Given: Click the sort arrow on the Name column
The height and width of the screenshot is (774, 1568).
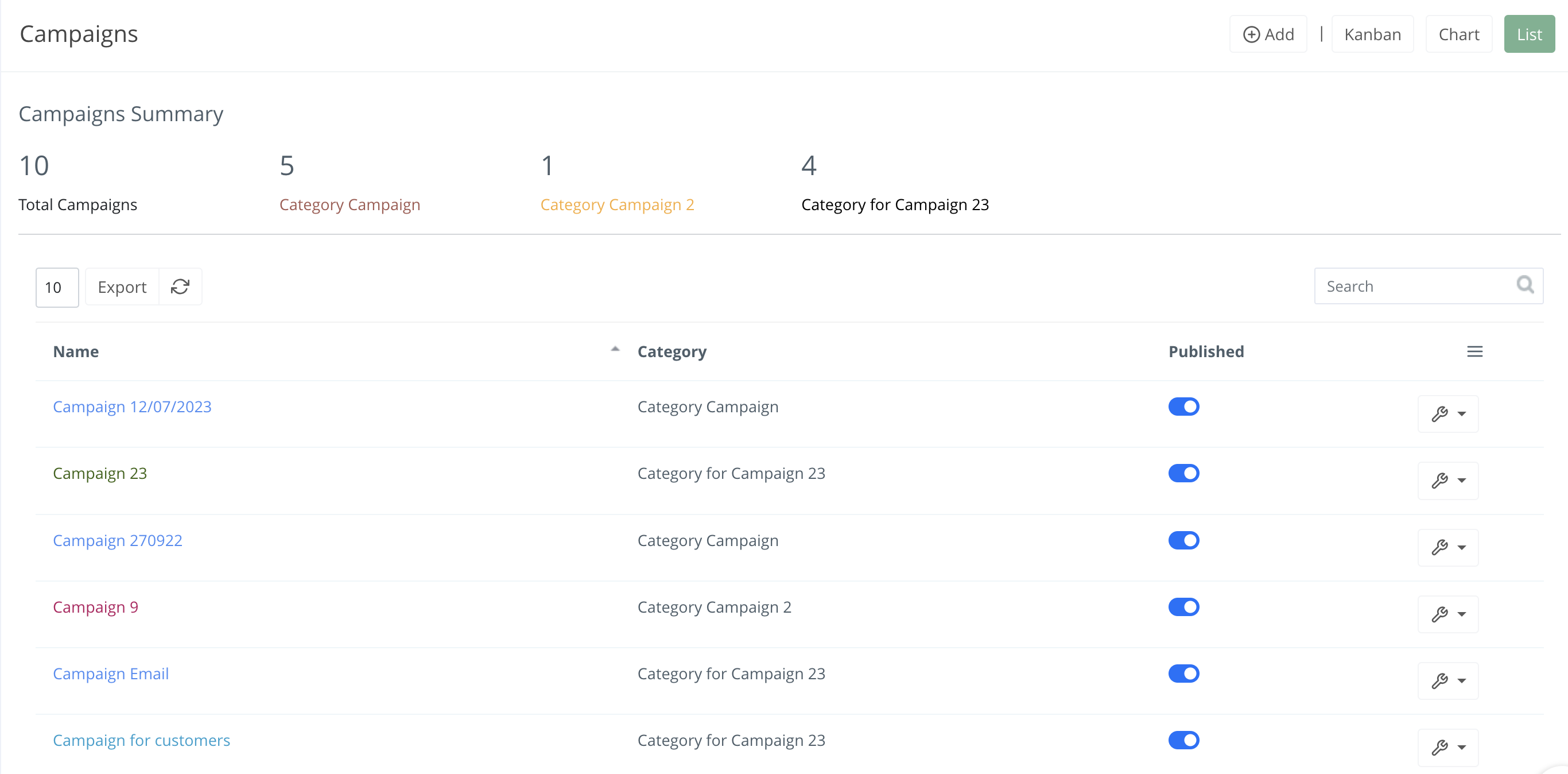Looking at the screenshot, I should coord(615,348).
